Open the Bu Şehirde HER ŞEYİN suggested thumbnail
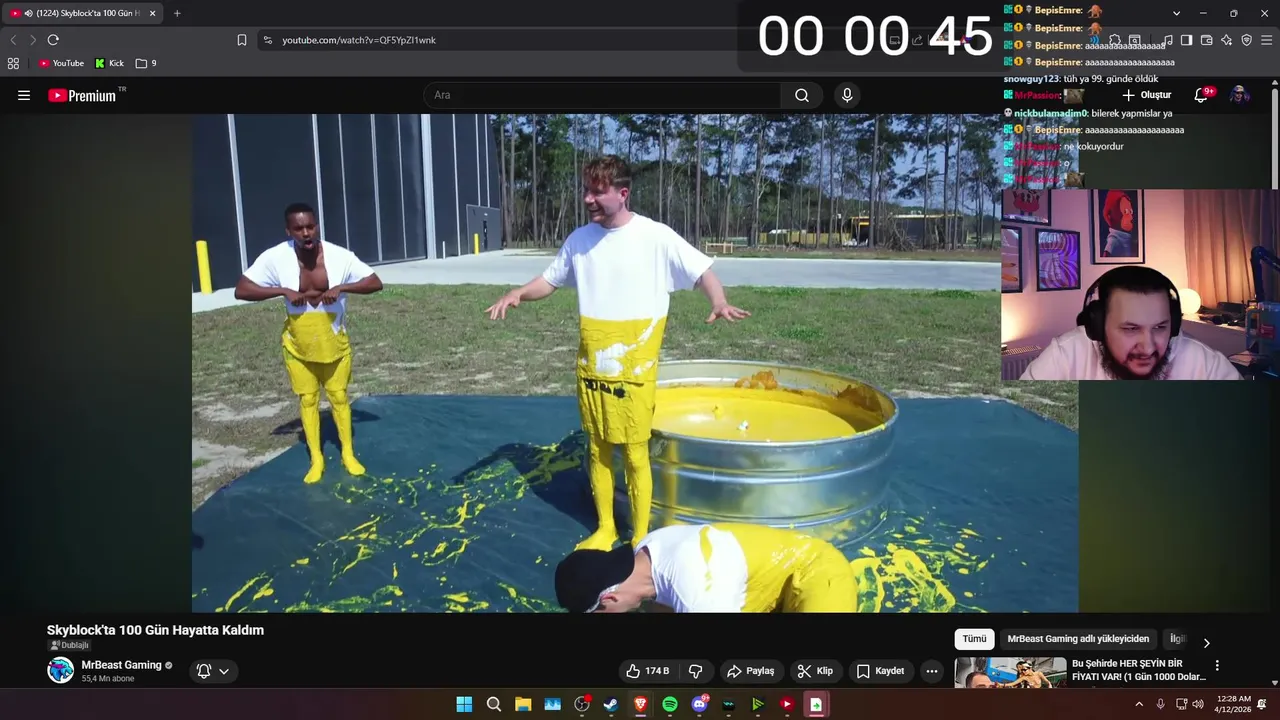The width and height of the screenshot is (1280, 720). click(x=1010, y=672)
